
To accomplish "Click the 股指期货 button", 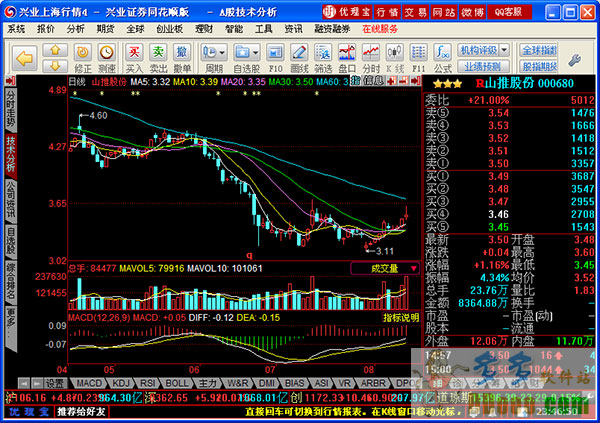I will [x=539, y=67].
